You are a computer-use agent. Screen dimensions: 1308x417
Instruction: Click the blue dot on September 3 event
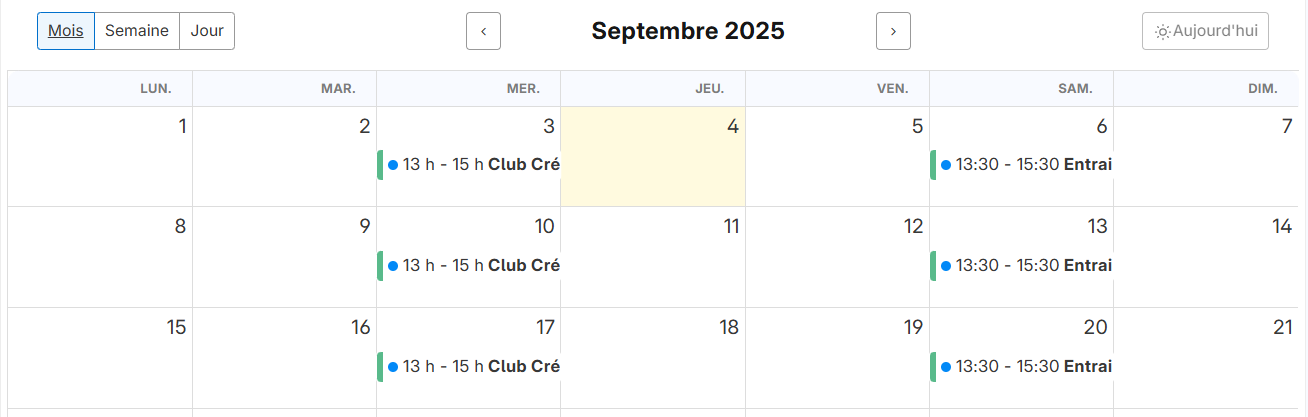tap(393, 165)
